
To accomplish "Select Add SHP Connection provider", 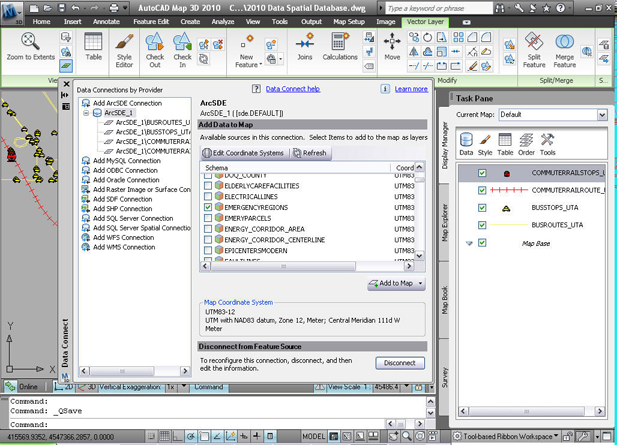I will [x=122, y=209].
